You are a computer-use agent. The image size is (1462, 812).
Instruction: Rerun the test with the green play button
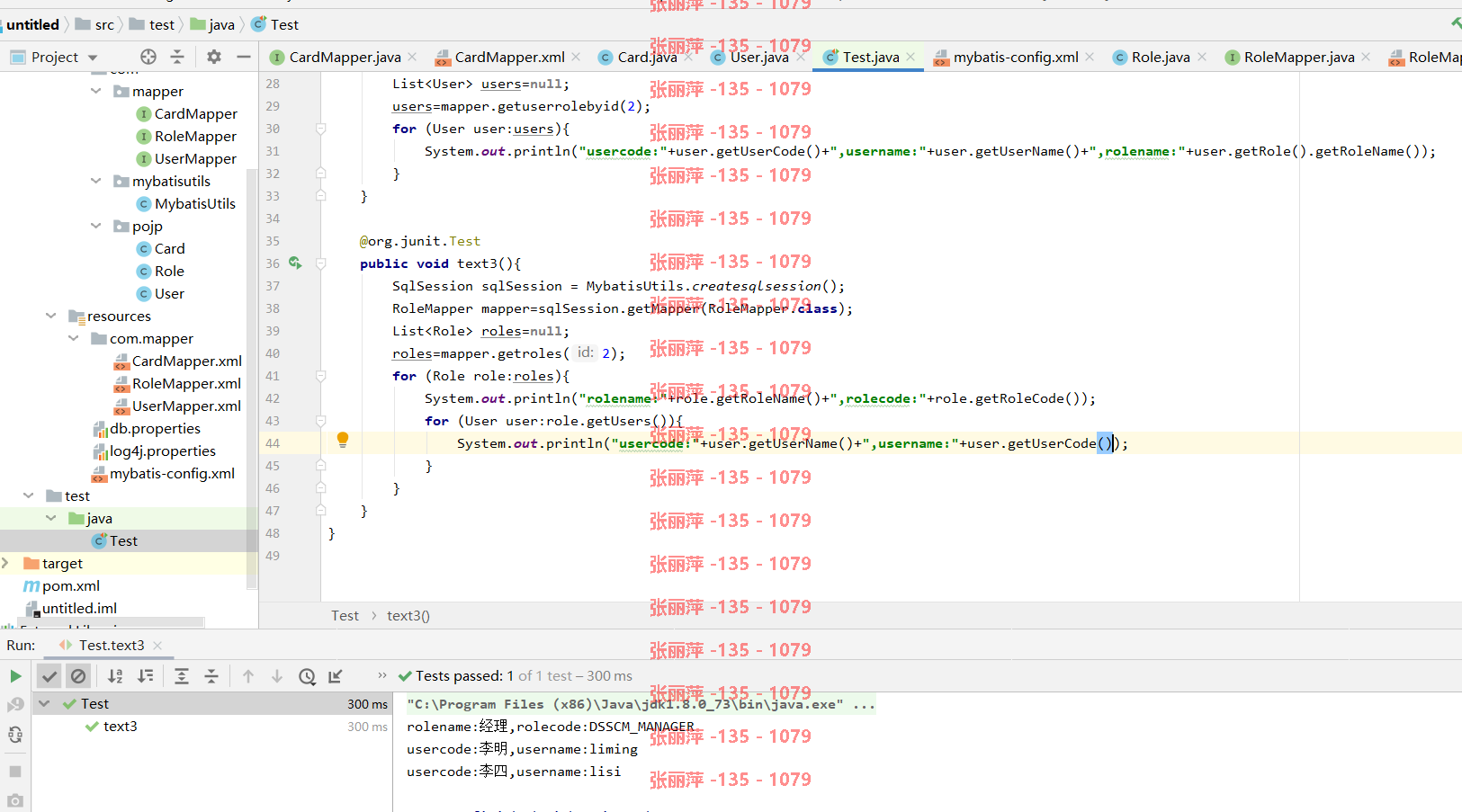click(15, 676)
